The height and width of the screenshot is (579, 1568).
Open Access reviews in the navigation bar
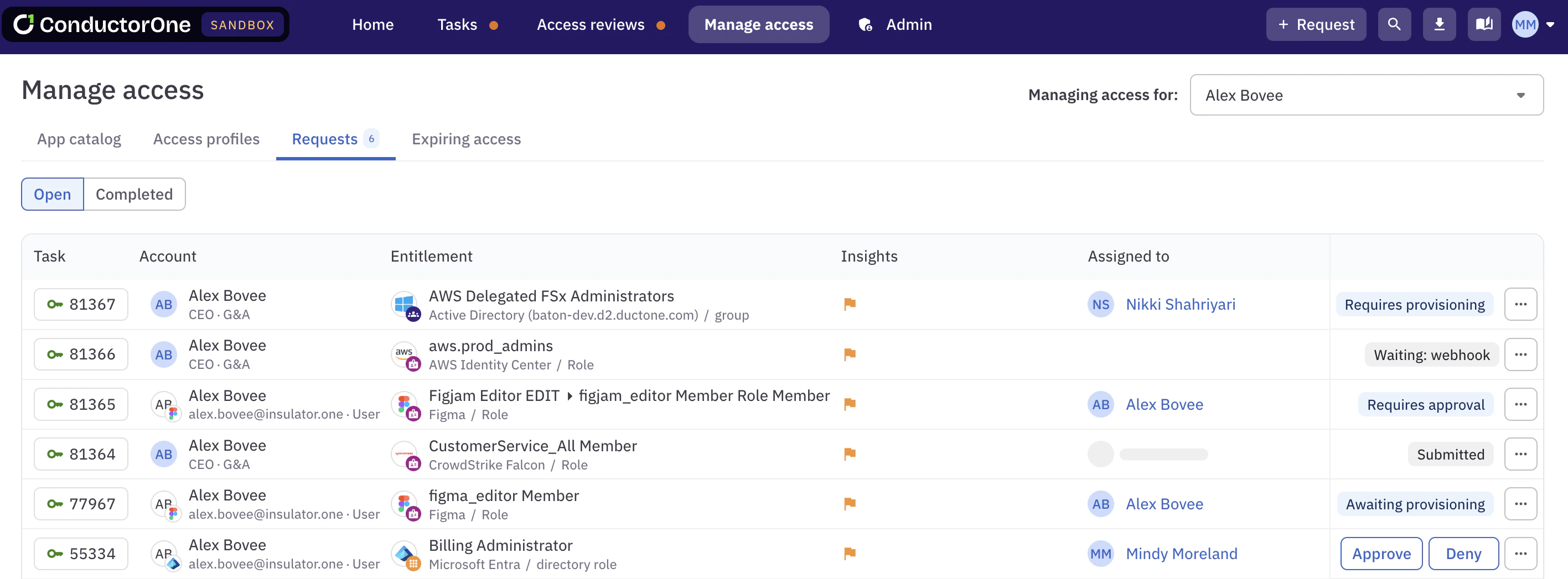591,24
